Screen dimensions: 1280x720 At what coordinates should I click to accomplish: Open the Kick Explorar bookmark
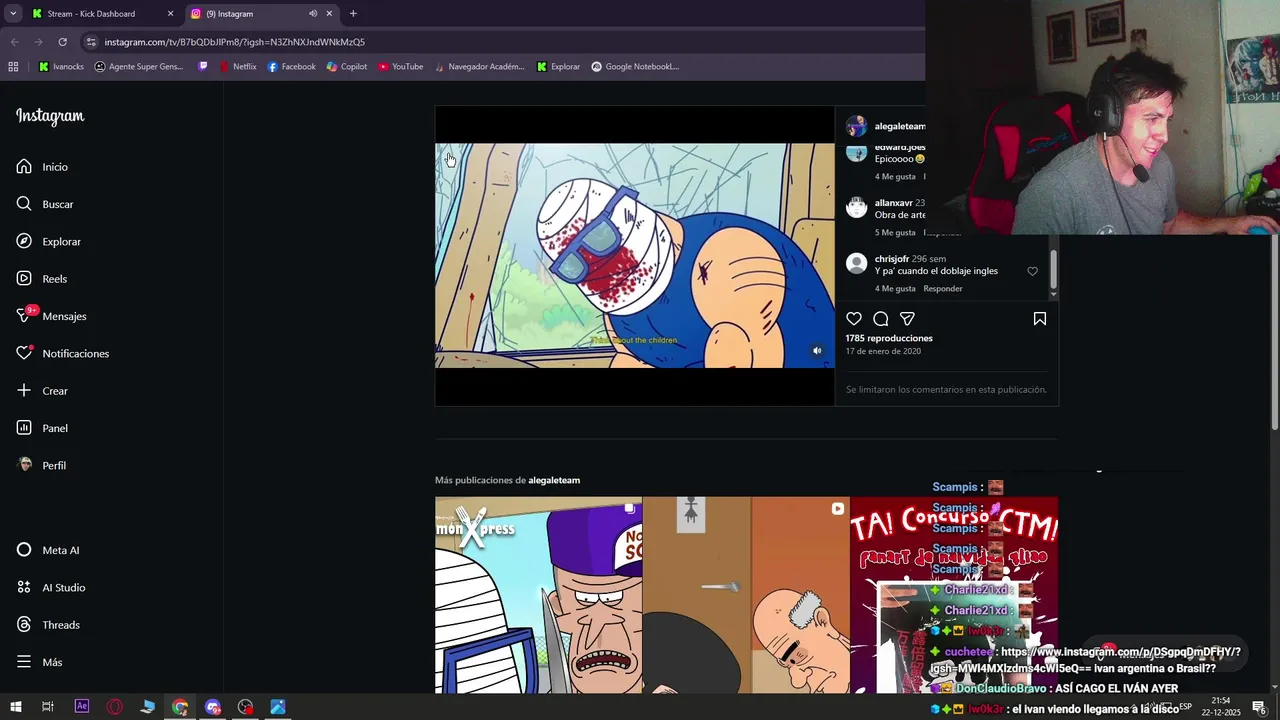[558, 67]
